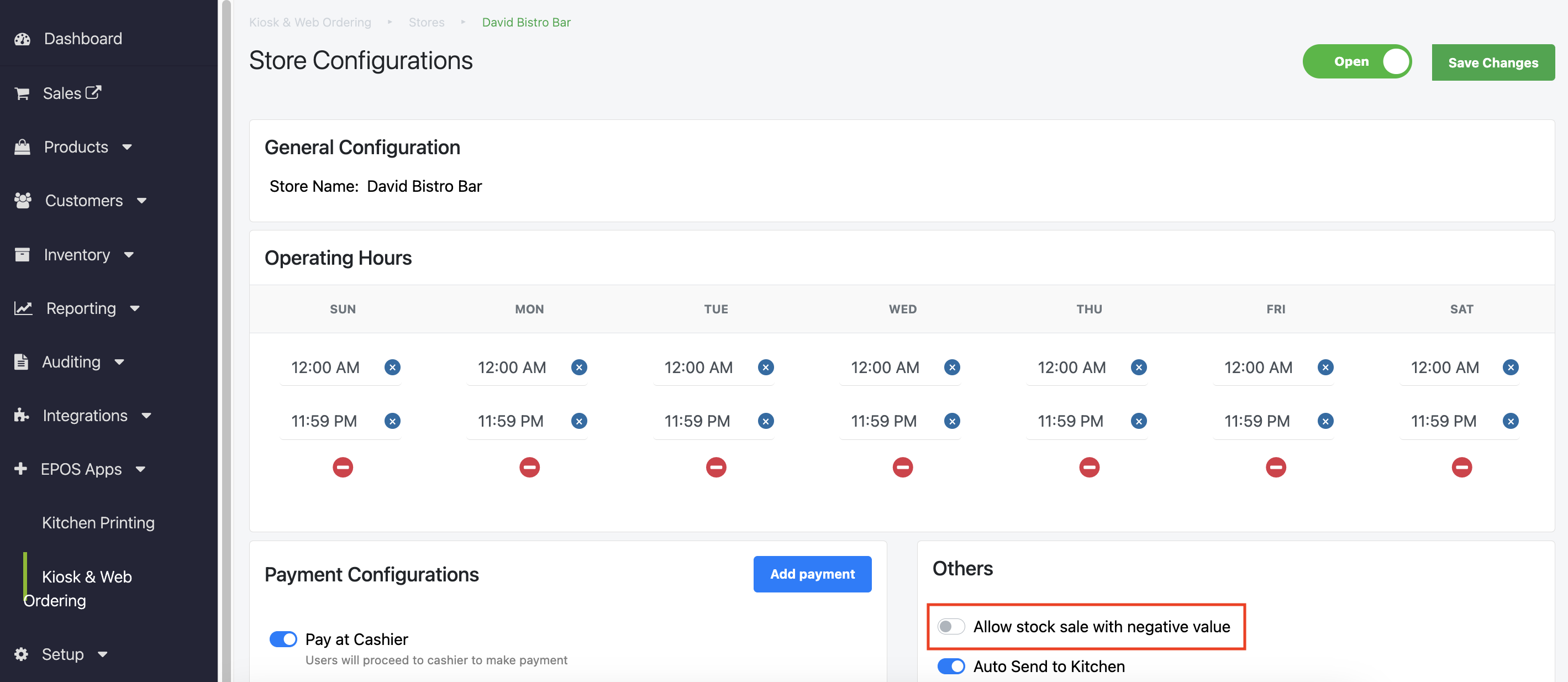Turn off Auto Send to Kitchen switch

(x=950, y=666)
